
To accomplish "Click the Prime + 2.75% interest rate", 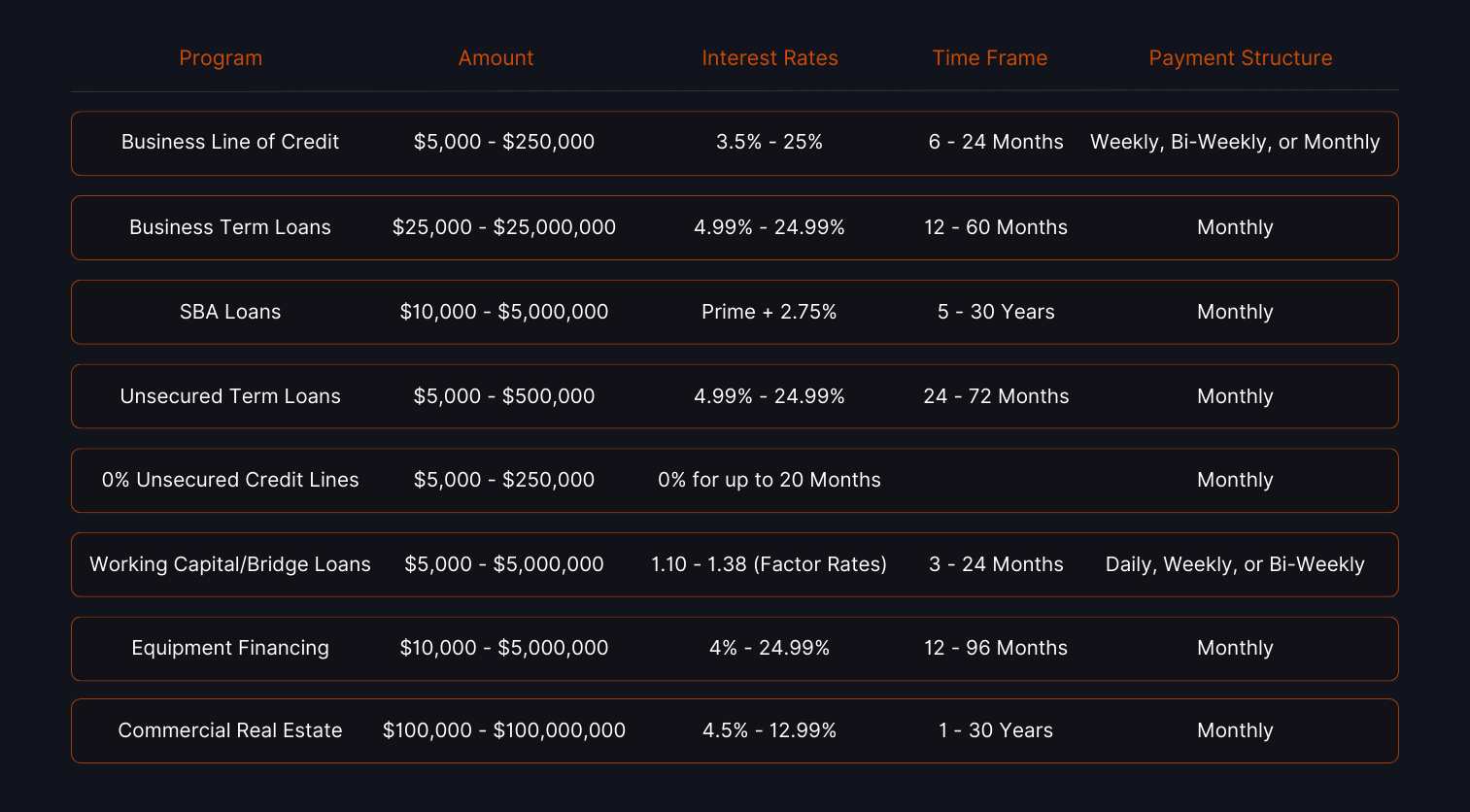I will [769, 312].
